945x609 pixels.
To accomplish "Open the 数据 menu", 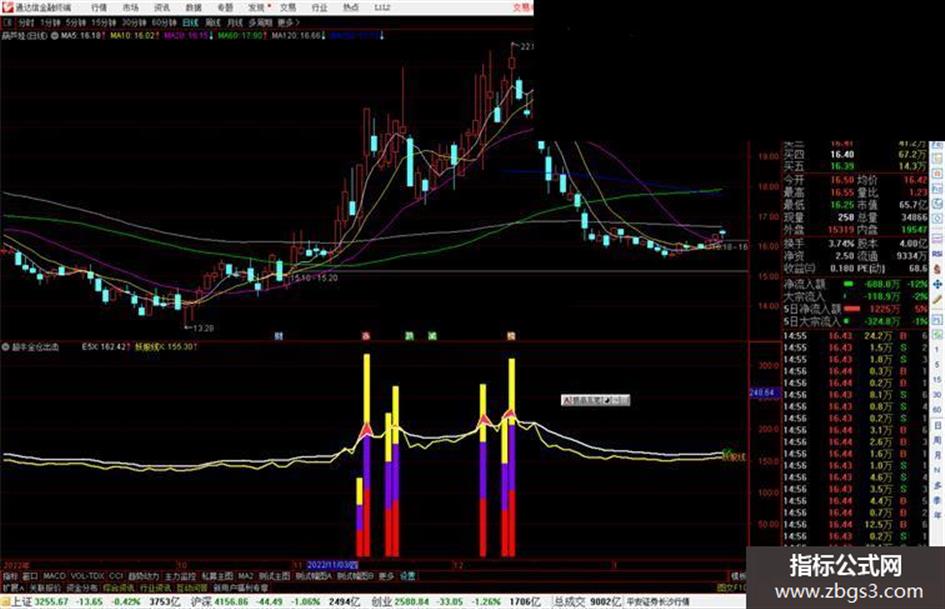I will point(193,7).
